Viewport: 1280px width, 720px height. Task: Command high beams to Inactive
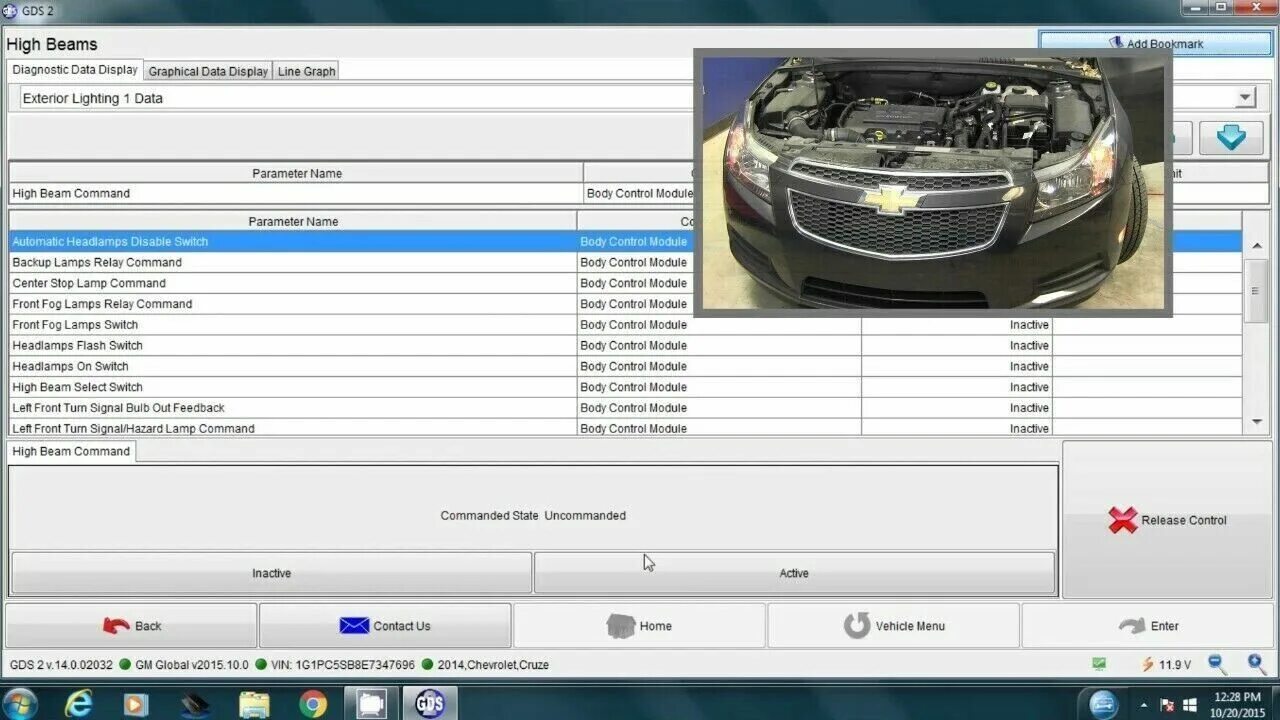pyautogui.click(x=271, y=573)
